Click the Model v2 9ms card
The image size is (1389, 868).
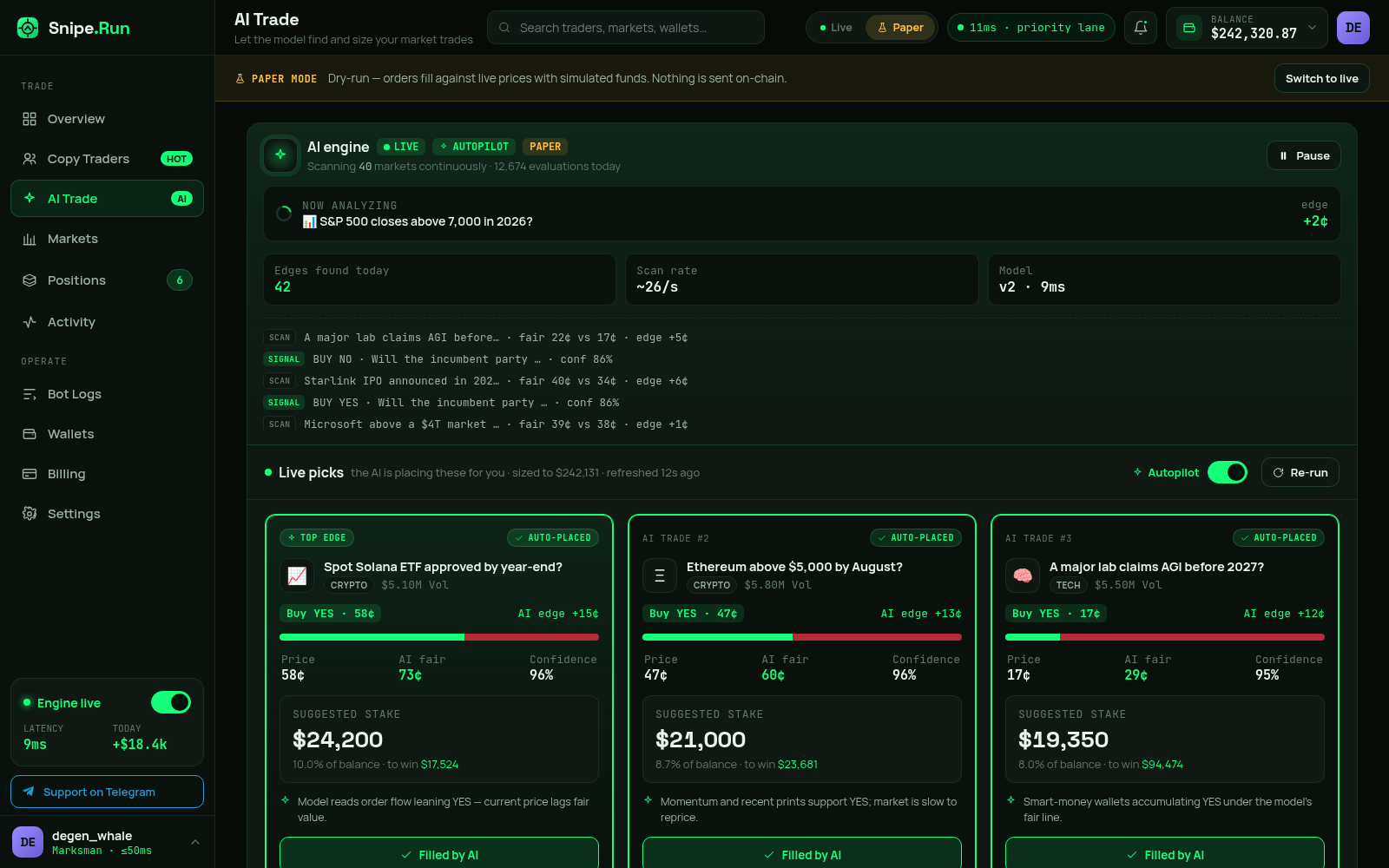coord(1164,279)
